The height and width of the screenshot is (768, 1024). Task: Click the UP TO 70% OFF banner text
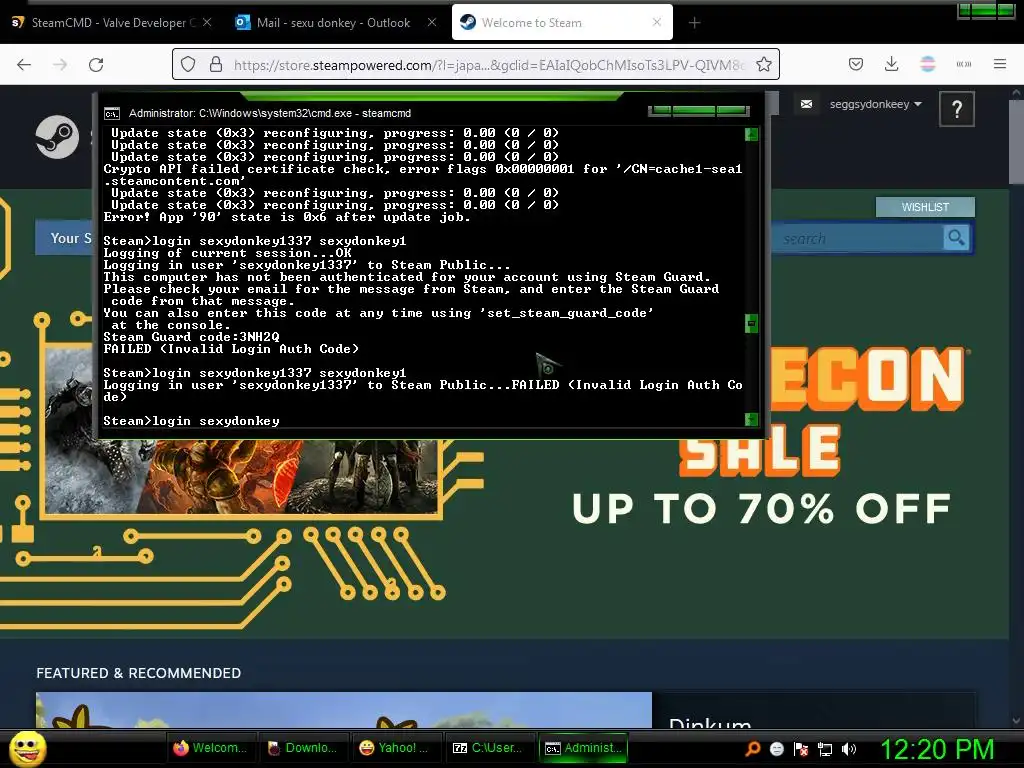coord(761,509)
